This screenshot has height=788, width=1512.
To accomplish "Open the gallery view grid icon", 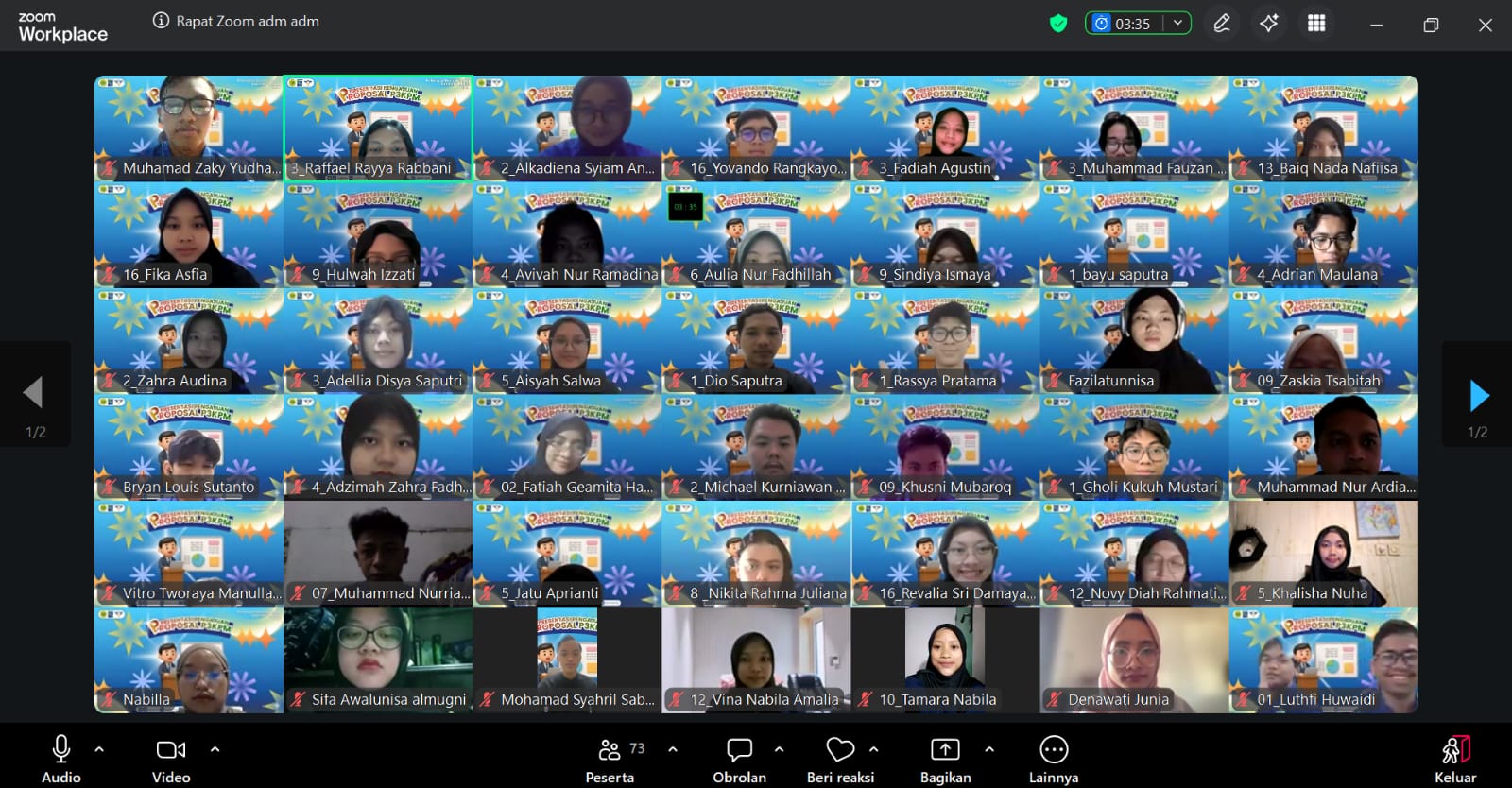I will coord(1316,24).
